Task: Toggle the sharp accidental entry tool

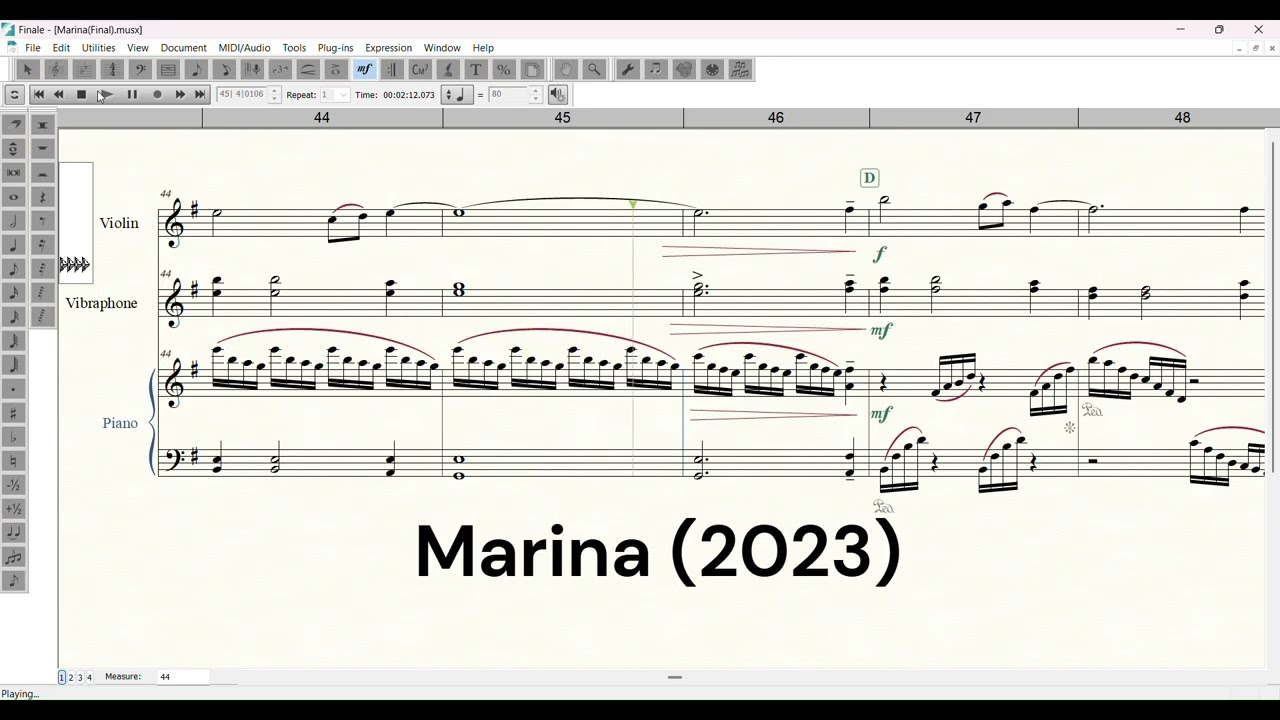Action: pyautogui.click(x=14, y=413)
